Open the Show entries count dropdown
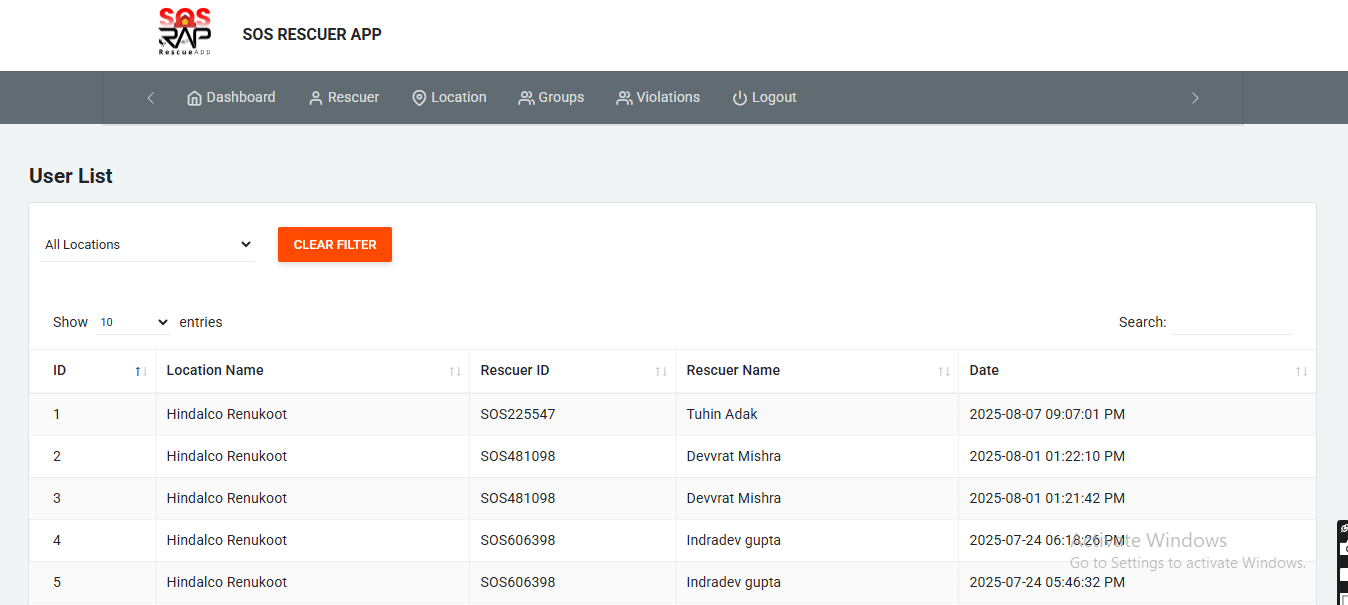The width and height of the screenshot is (1348, 605). click(x=134, y=323)
